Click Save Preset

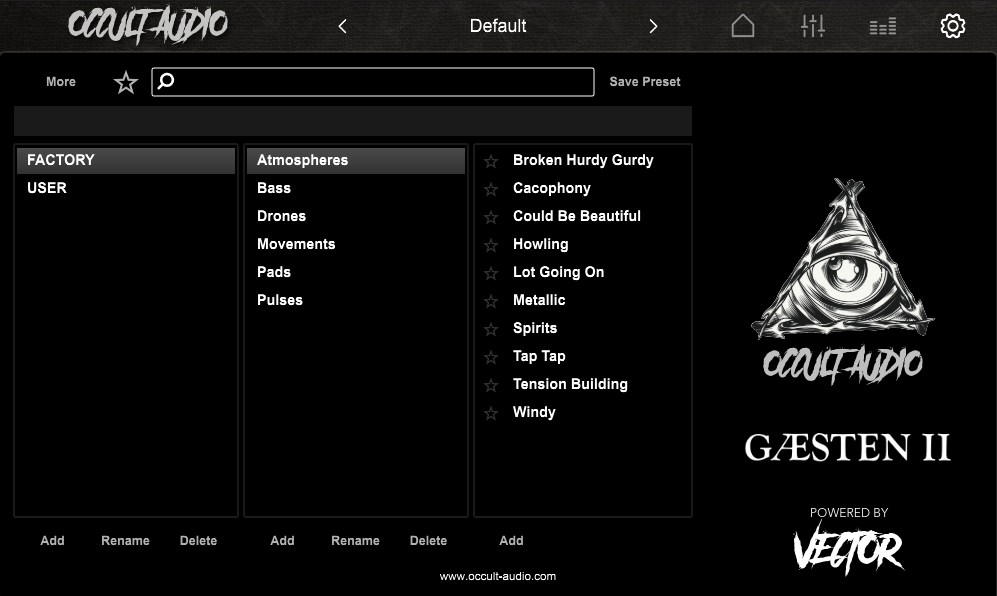645,81
